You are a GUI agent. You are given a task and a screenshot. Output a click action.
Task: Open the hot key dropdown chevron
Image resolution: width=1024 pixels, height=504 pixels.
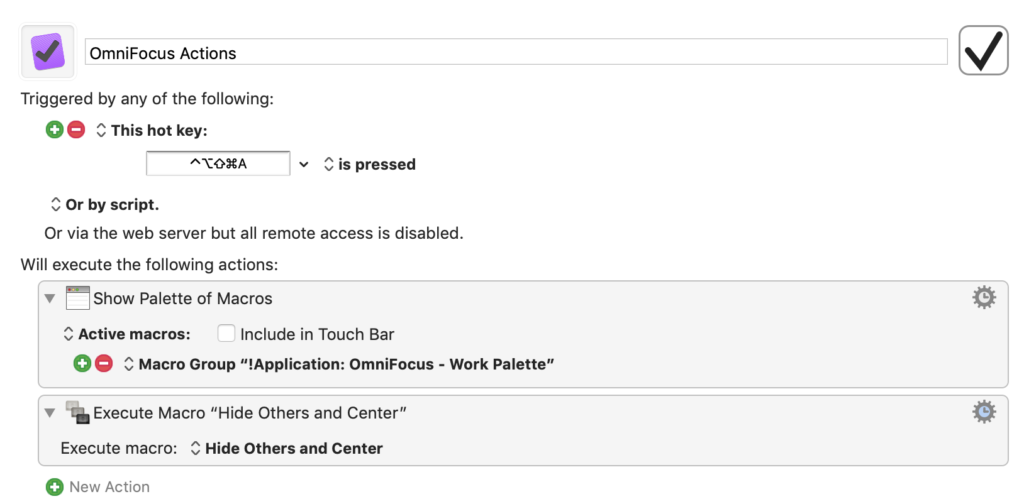click(x=304, y=164)
